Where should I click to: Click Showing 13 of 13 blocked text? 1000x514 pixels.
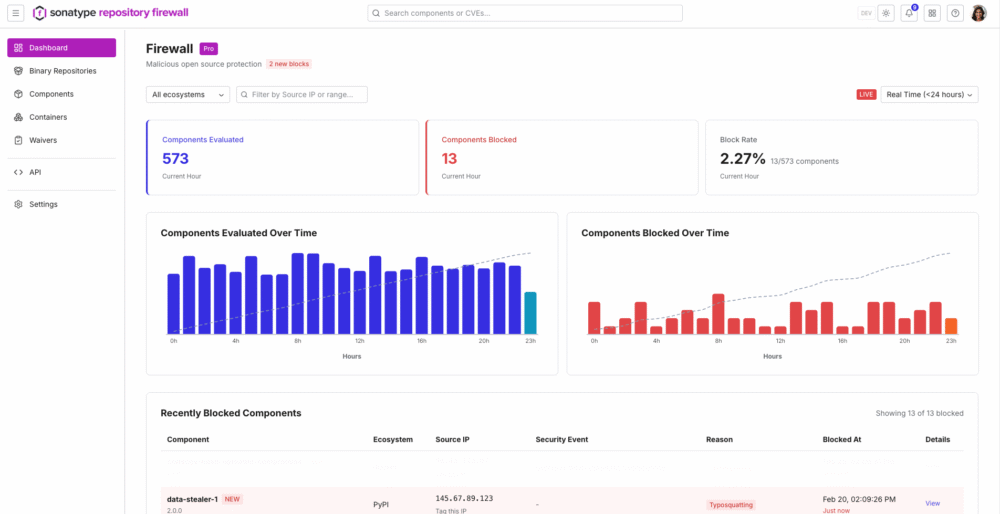[x=920, y=413]
